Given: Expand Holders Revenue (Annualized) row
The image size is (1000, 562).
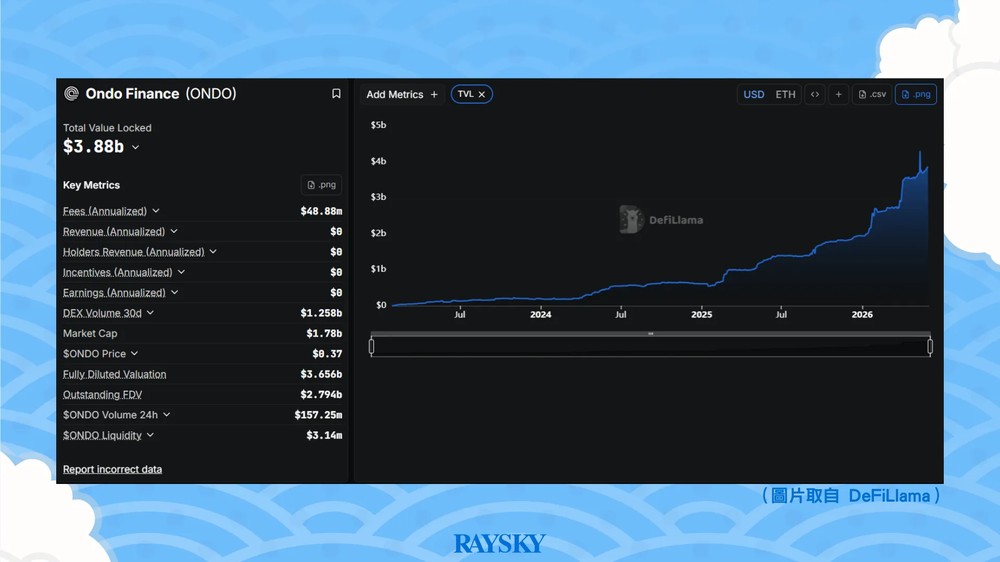Looking at the screenshot, I should [213, 251].
